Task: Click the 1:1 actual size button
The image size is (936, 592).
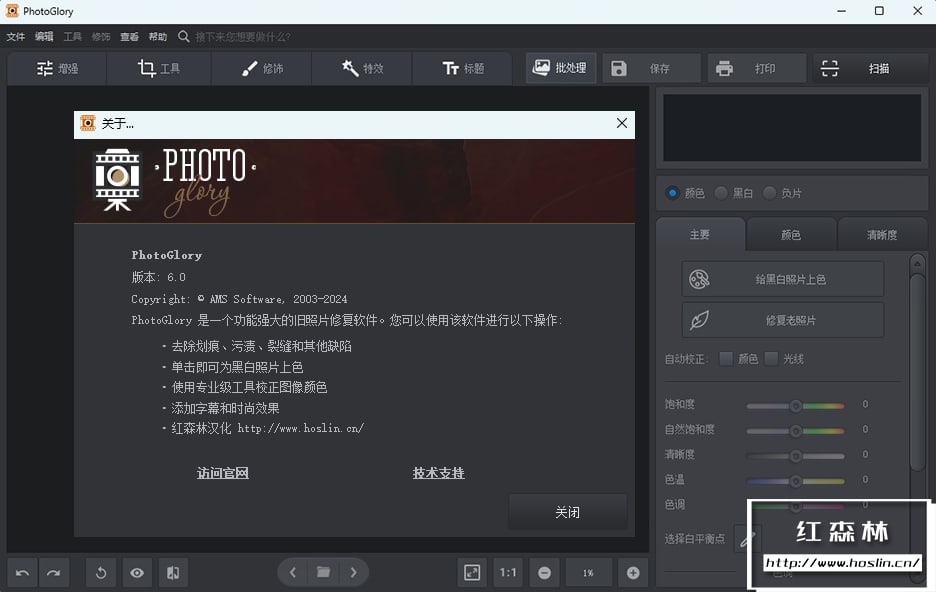Action: 508,573
